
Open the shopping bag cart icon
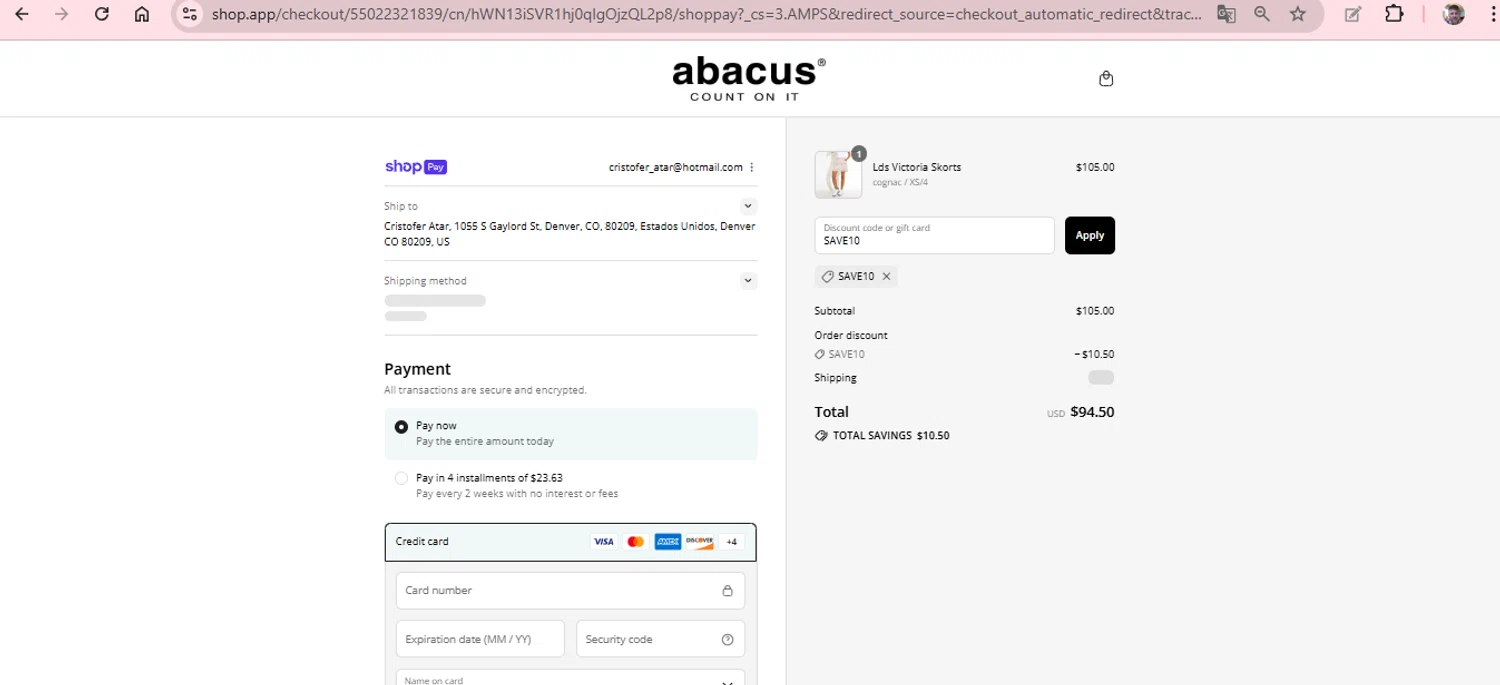point(1106,79)
